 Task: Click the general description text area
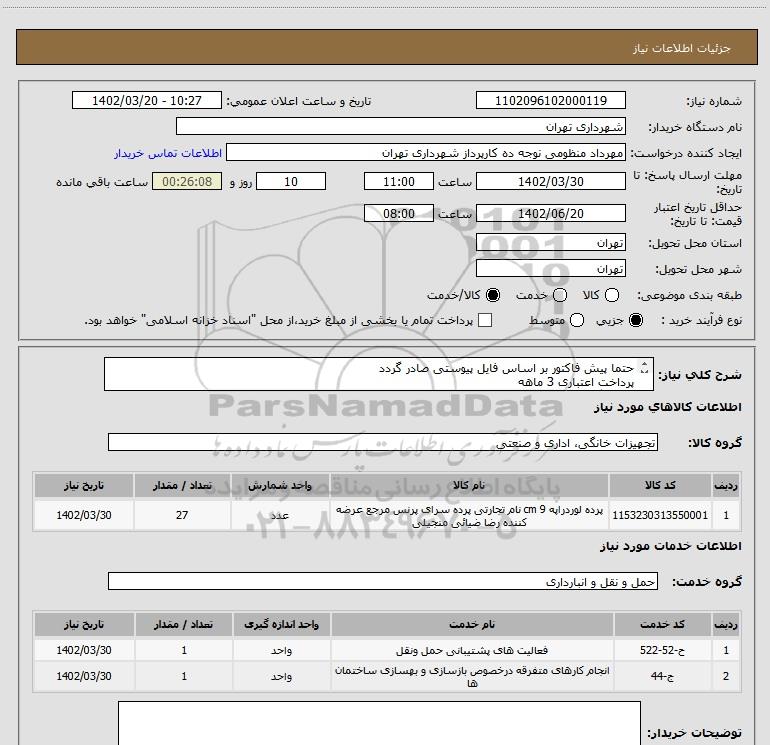pyautogui.click(x=379, y=374)
